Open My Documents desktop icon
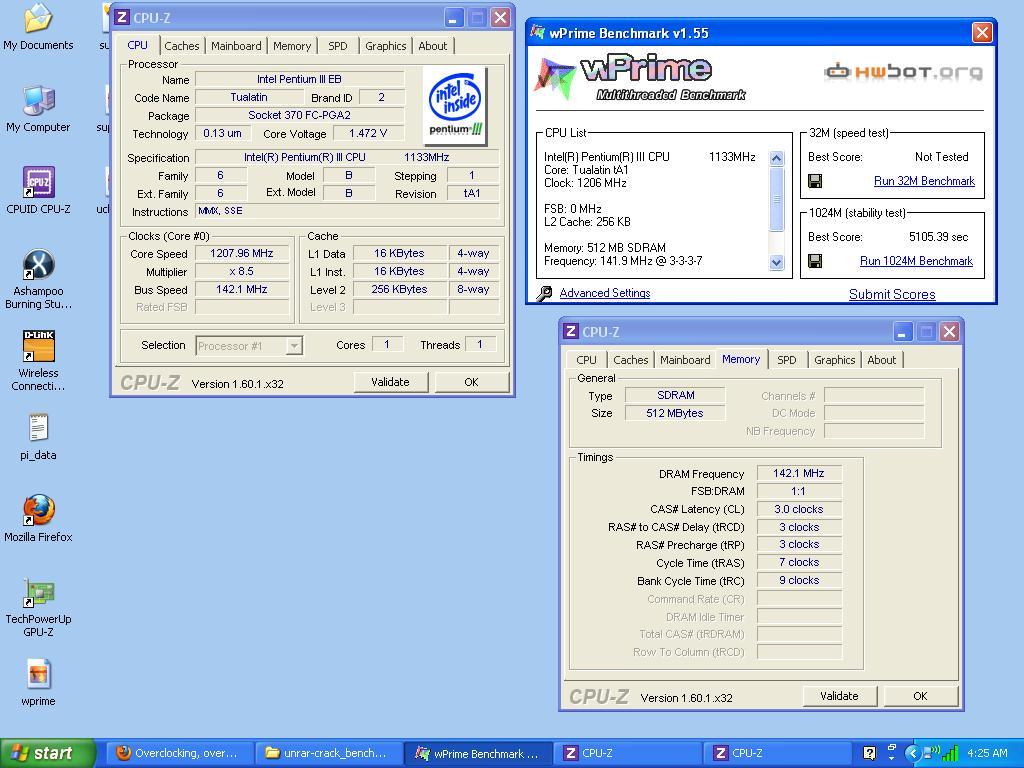Image resolution: width=1024 pixels, height=768 pixels. (x=38, y=27)
